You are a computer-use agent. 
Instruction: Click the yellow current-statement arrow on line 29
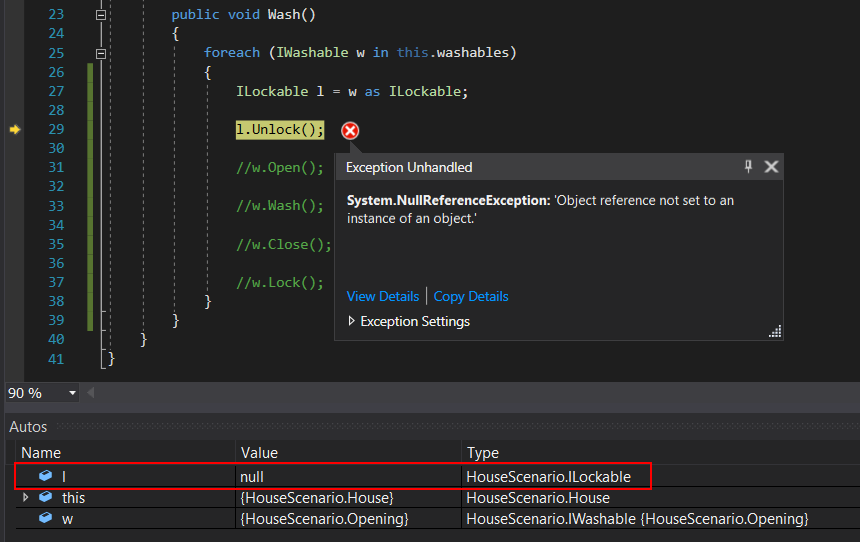point(15,129)
